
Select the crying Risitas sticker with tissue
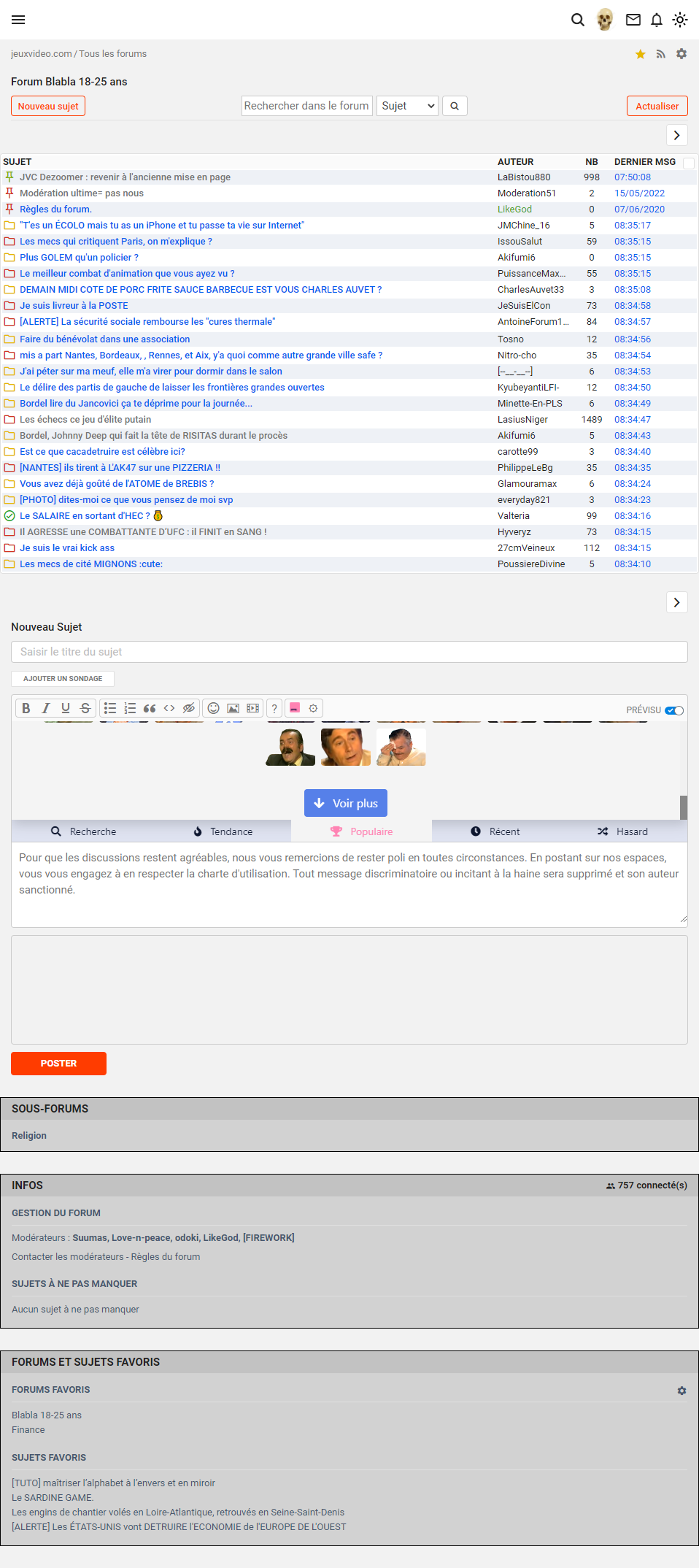pyautogui.click(x=401, y=747)
